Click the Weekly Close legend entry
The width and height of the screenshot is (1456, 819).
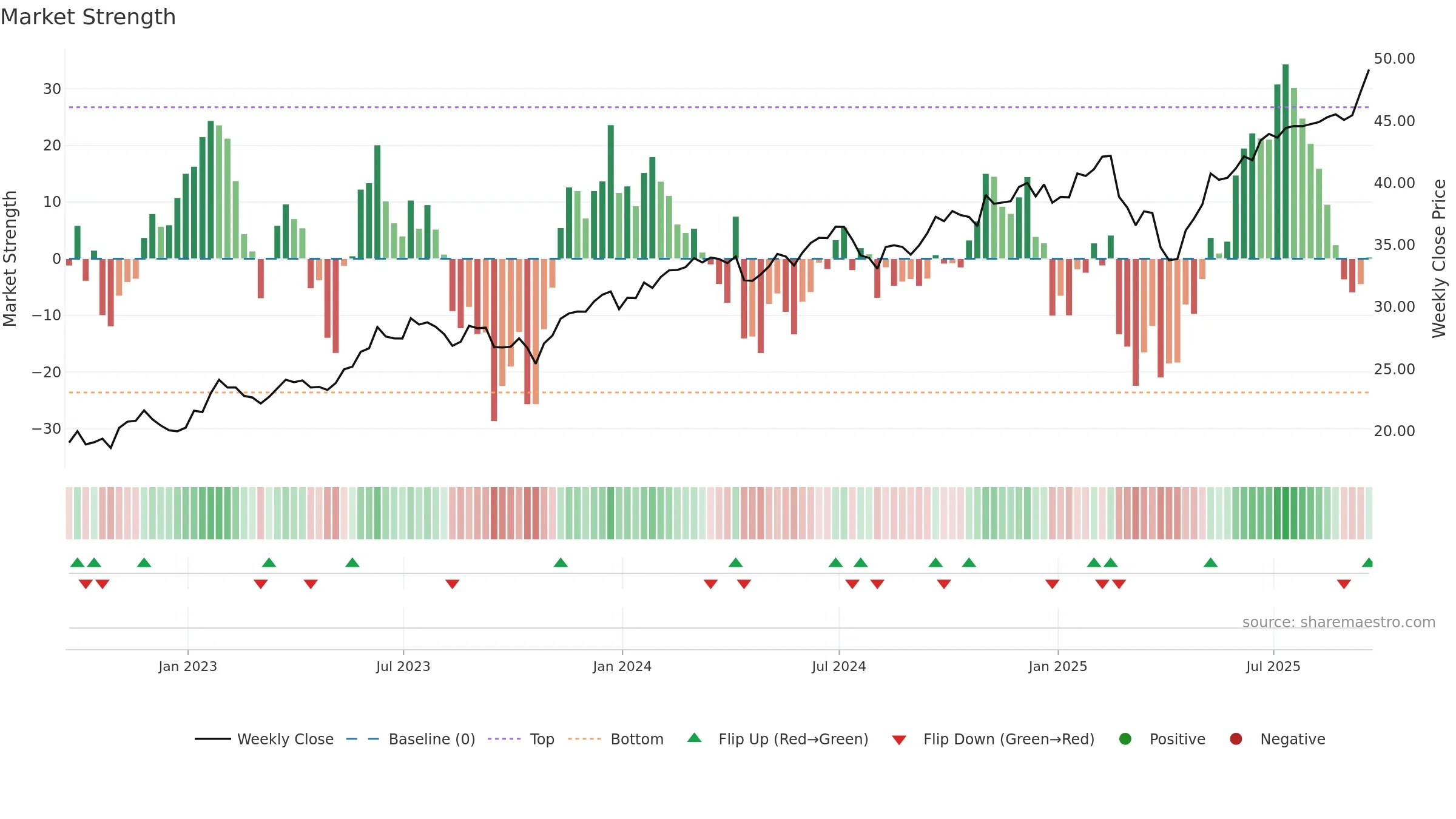pyautogui.click(x=265, y=739)
